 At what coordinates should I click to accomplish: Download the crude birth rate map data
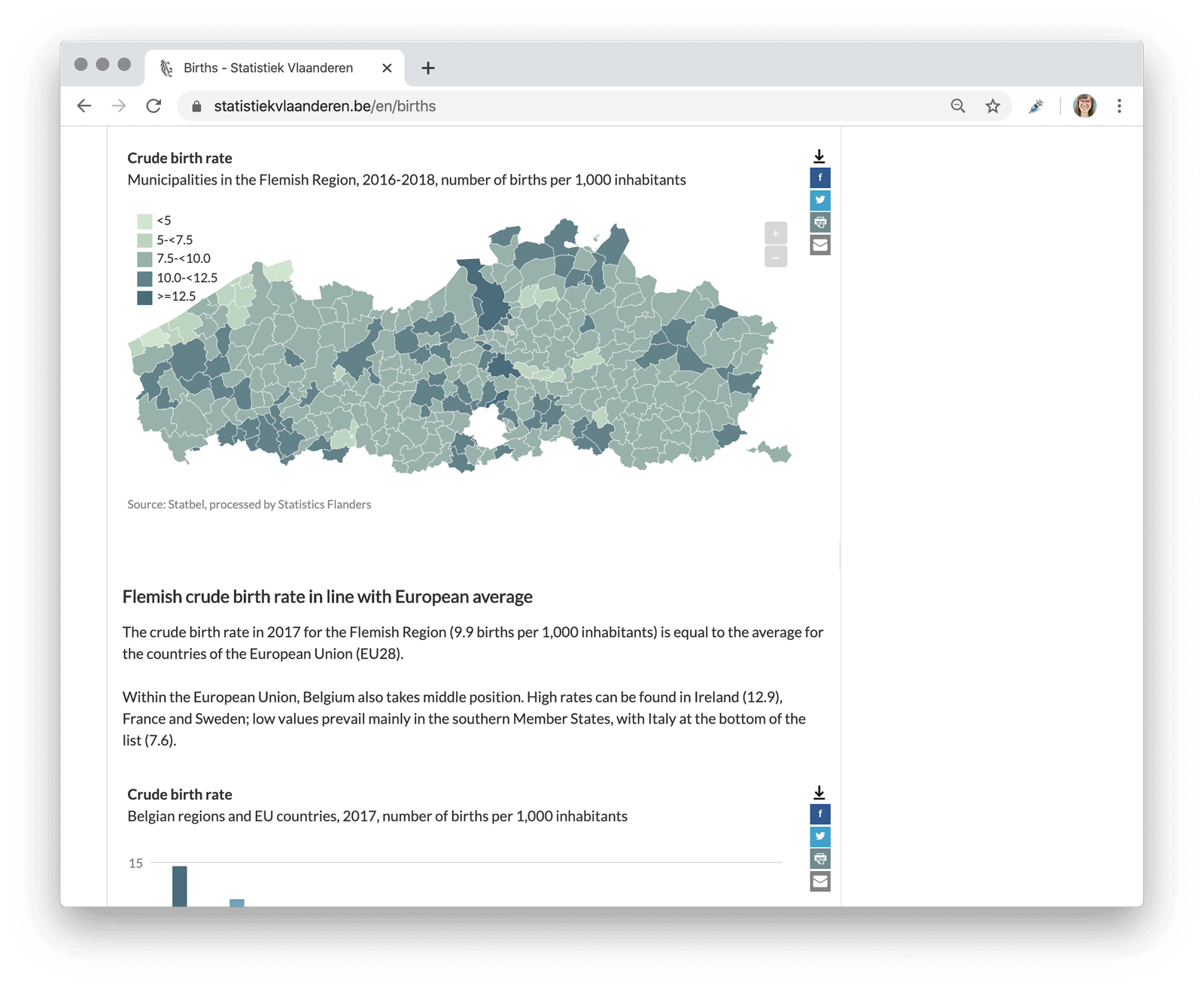tap(819, 157)
